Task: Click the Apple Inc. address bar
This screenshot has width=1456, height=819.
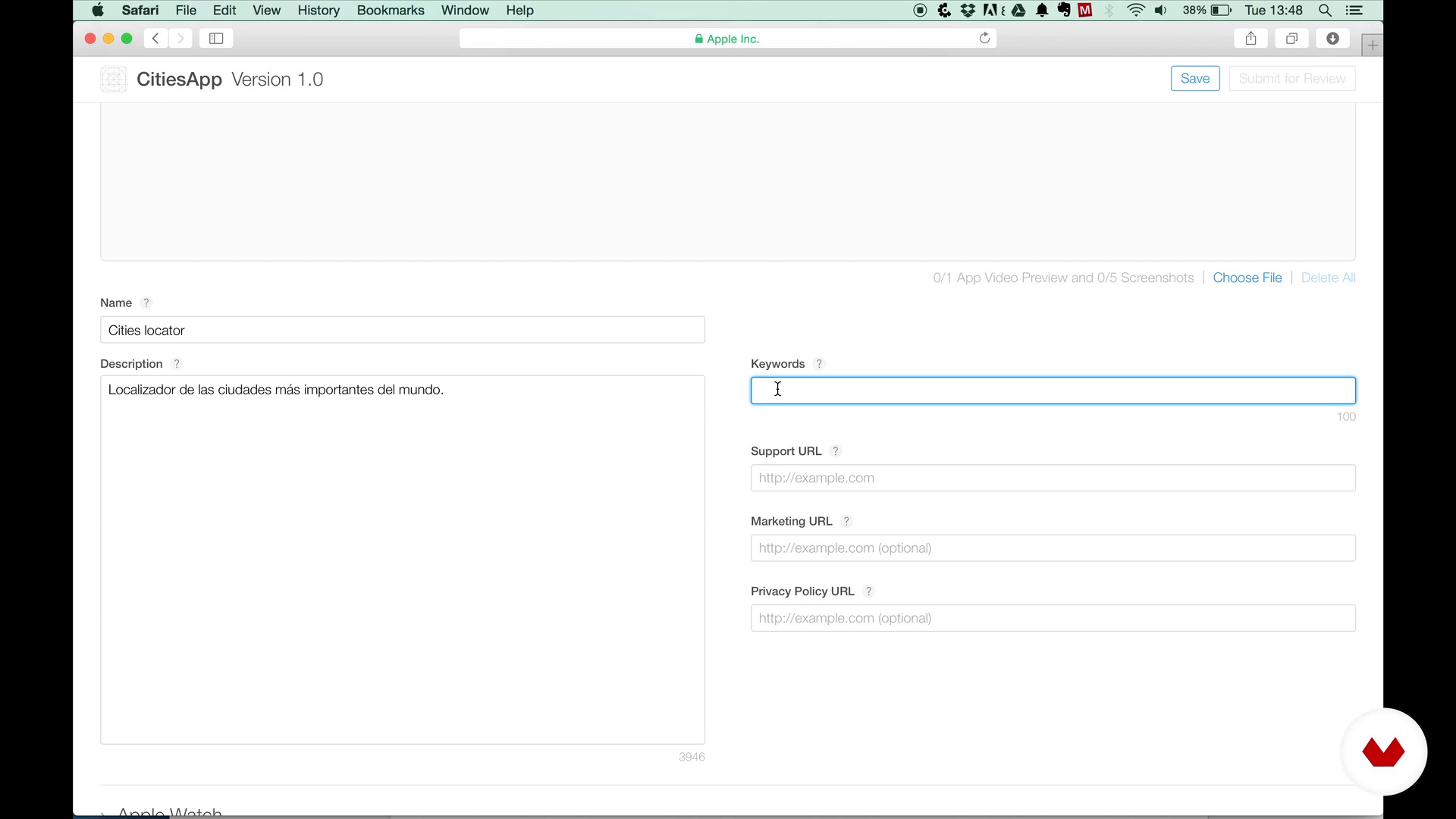Action: pos(728,39)
